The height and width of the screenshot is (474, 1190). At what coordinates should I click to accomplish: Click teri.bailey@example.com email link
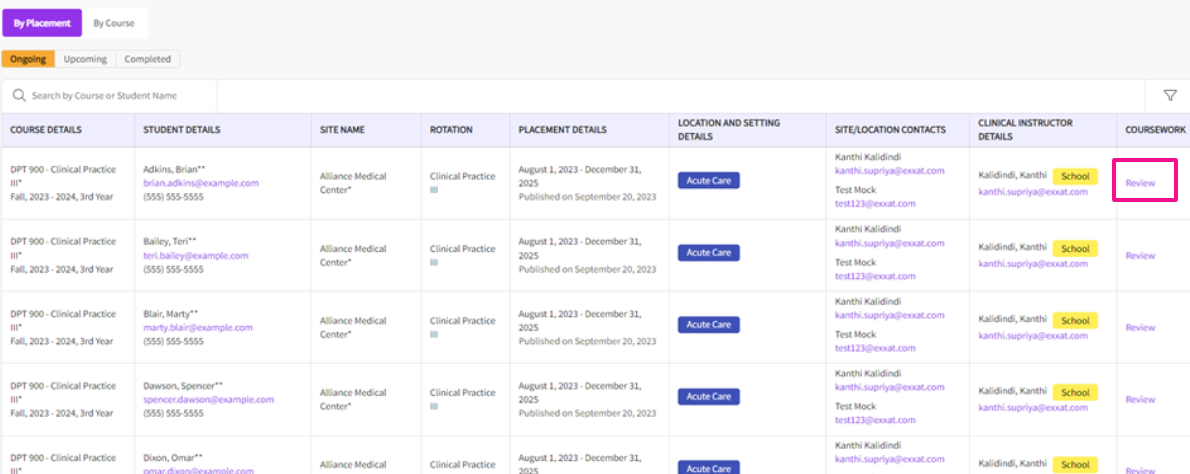point(195,255)
